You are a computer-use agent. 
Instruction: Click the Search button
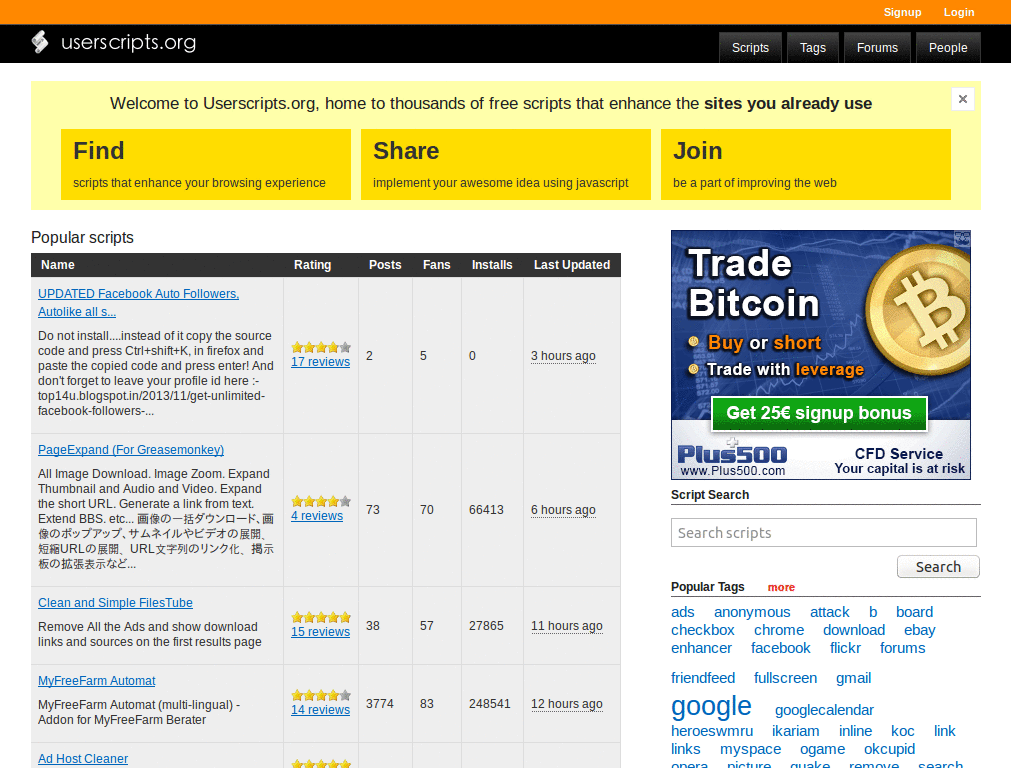coord(938,567)
